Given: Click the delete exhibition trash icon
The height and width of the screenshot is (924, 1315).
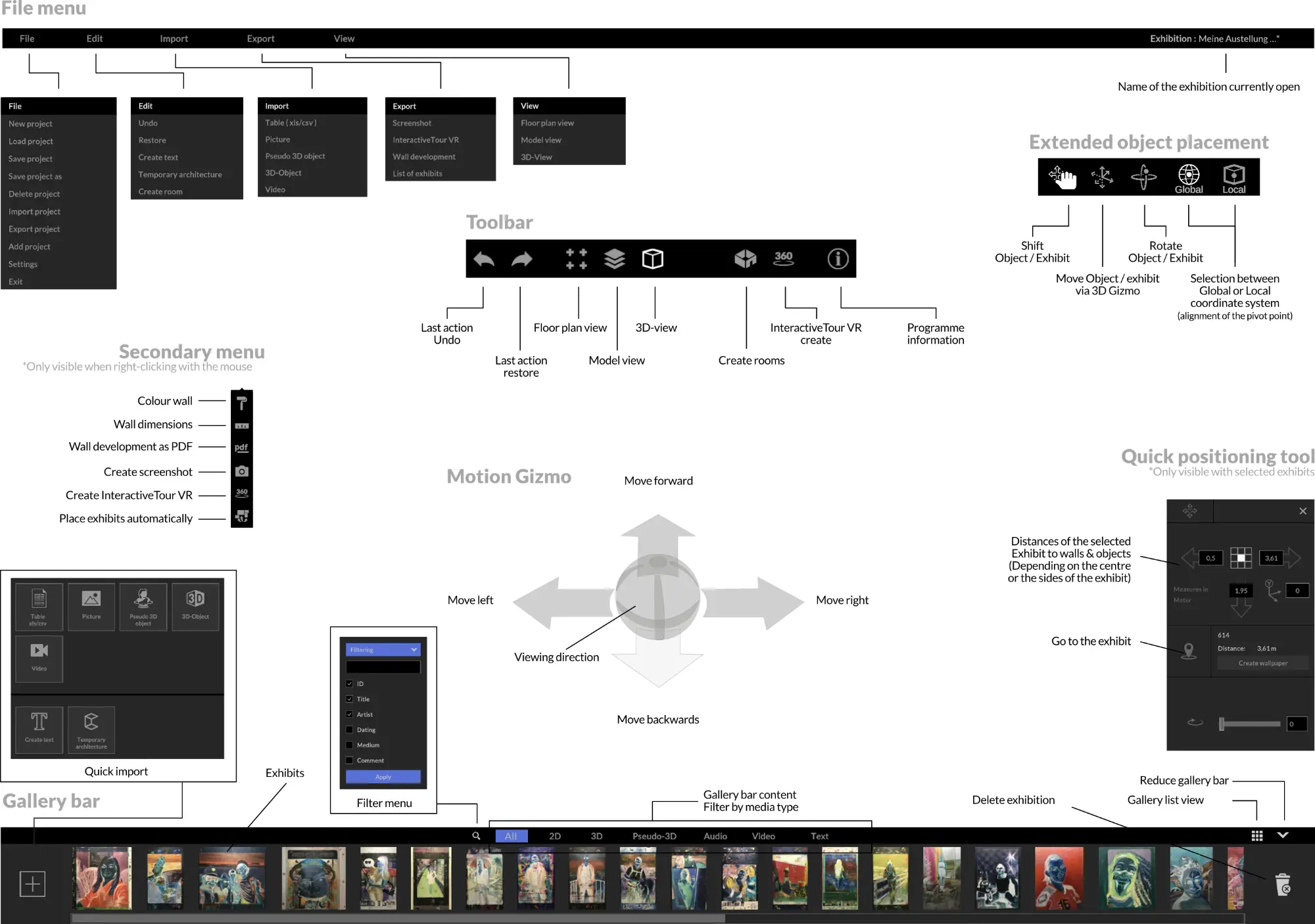Looking at the screenshot, I should pyautogui.click(x=1282, y=884).
